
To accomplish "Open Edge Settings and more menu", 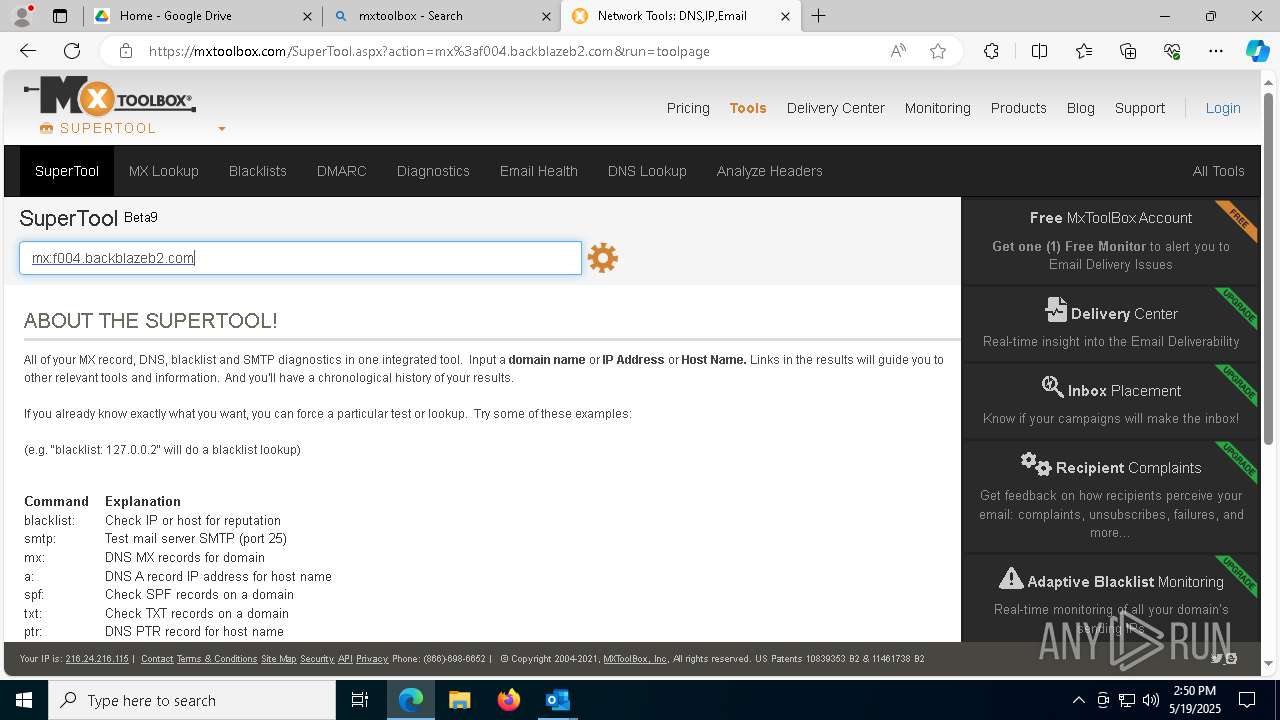I will click(x=1216, y=51).
